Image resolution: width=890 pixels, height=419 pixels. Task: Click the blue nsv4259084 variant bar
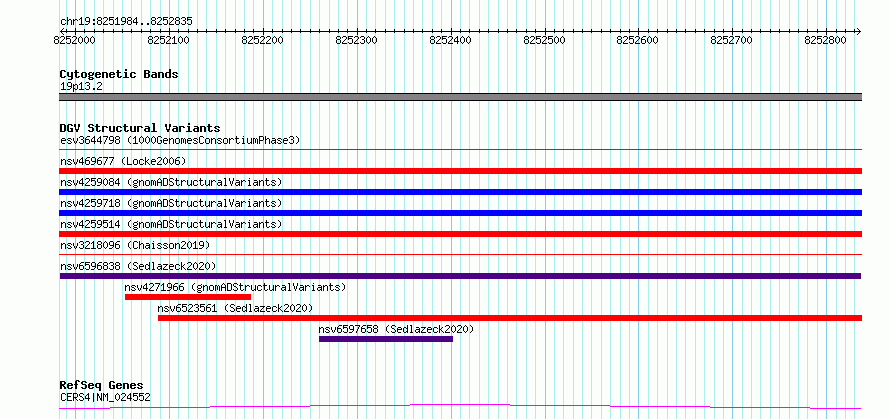coord(461,192)
